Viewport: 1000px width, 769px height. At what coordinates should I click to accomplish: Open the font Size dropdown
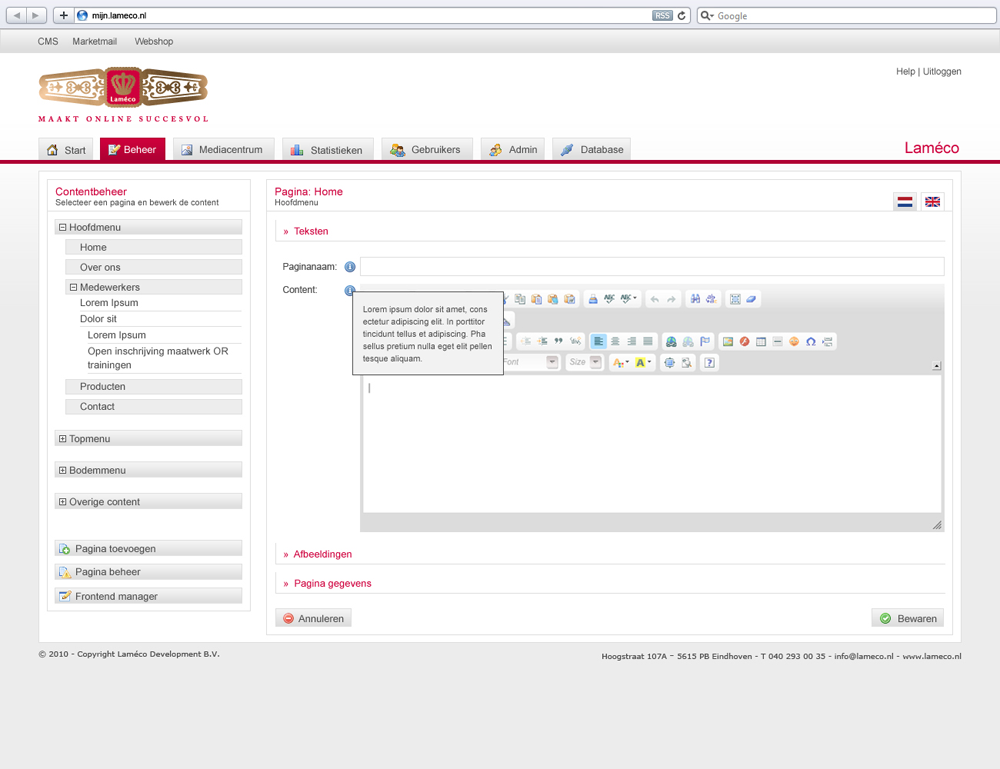point(596,363)
